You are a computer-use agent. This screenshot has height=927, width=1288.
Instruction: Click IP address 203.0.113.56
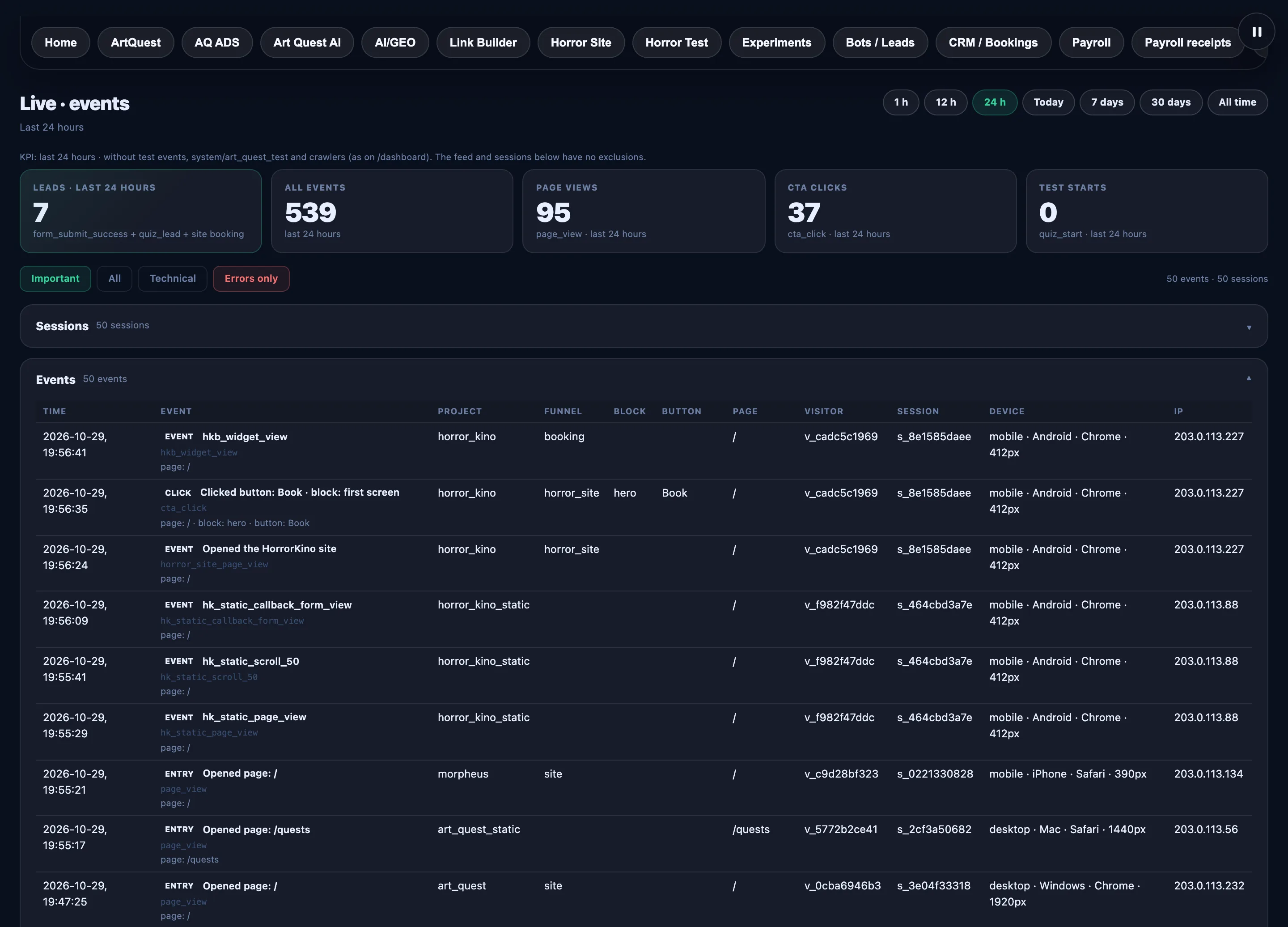coord(1206,829)
